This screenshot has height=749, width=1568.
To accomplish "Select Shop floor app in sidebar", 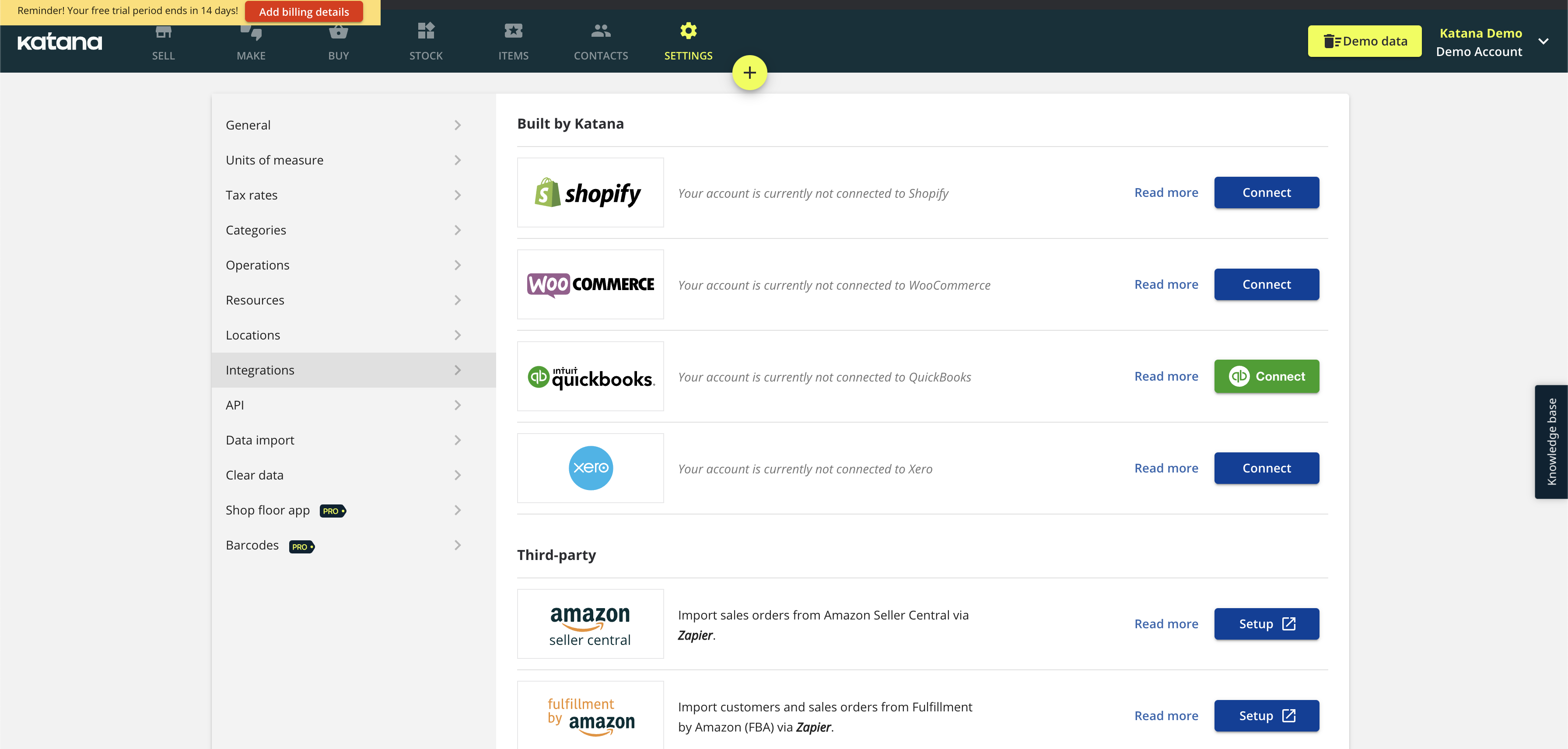I will [353, 510].
